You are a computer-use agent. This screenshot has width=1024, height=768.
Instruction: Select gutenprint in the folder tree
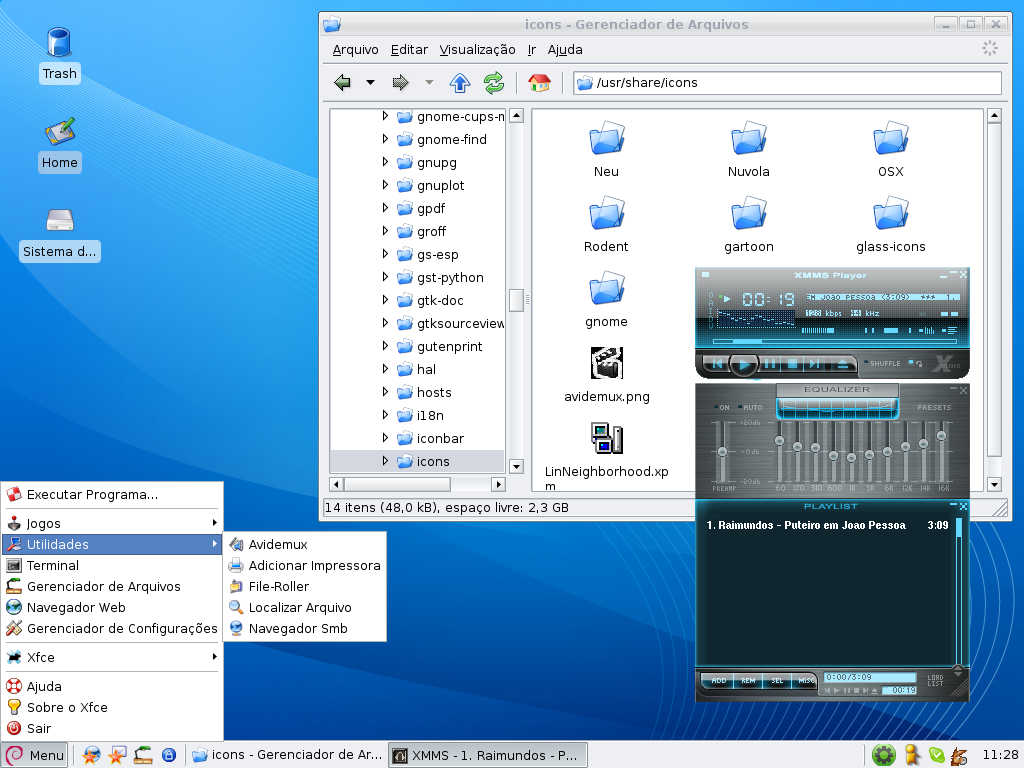449,346
